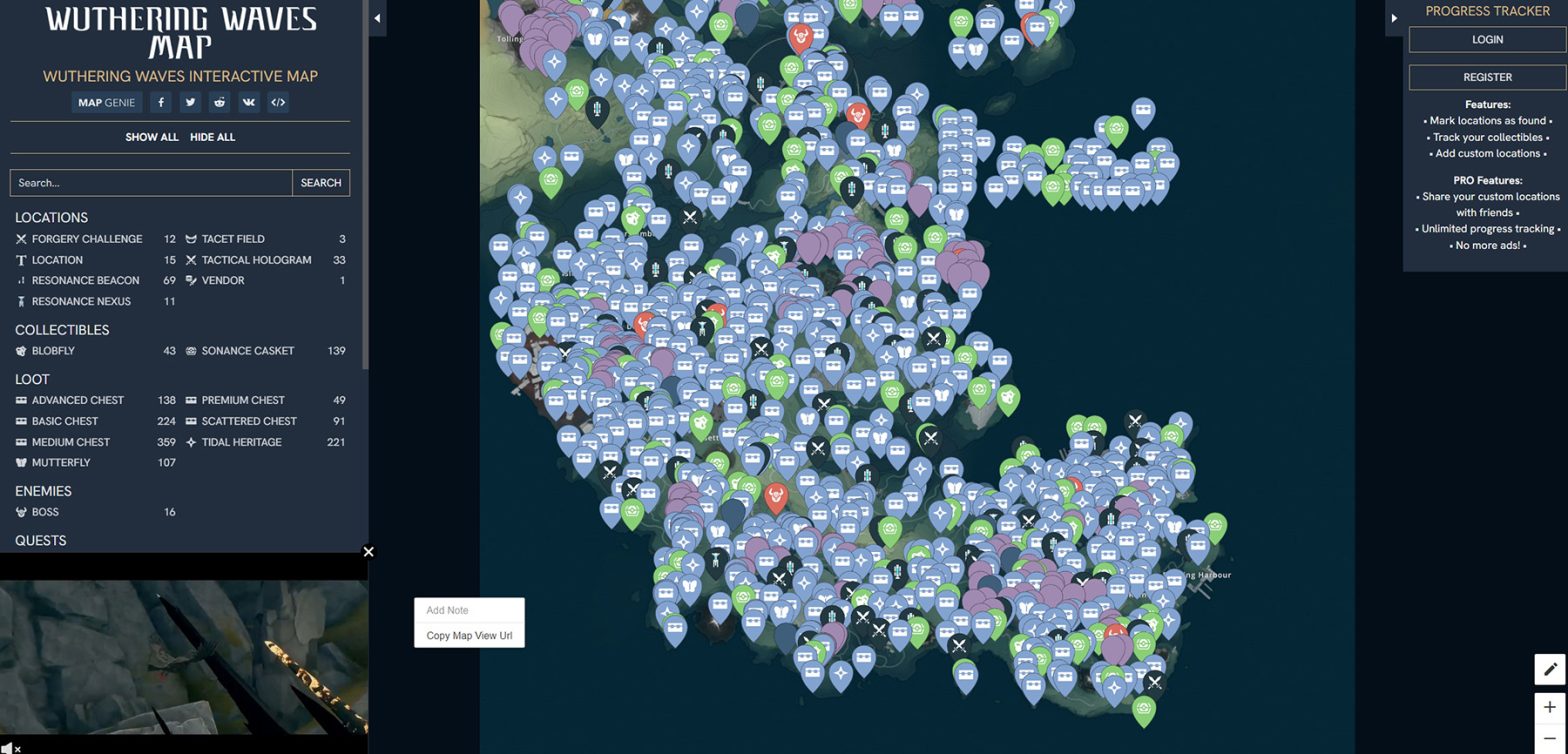
Task: Click Hide All markers
Action: pyautogui.click(x=212, y=137)
